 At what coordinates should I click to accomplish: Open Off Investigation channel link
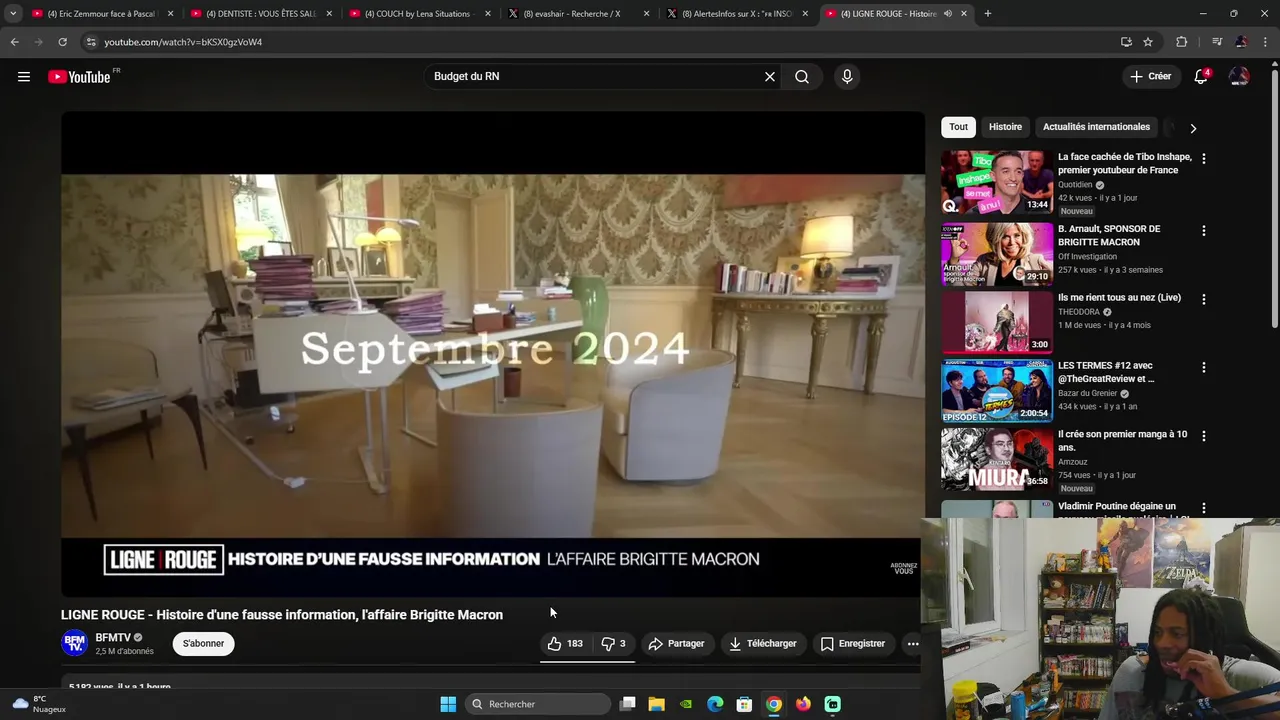(1087, 257)
